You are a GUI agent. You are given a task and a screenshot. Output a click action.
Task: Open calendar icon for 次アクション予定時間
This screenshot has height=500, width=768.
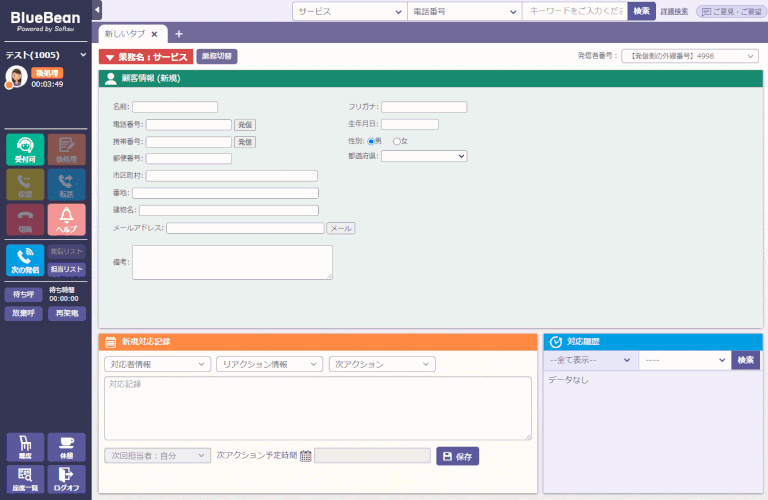(306, 456)
